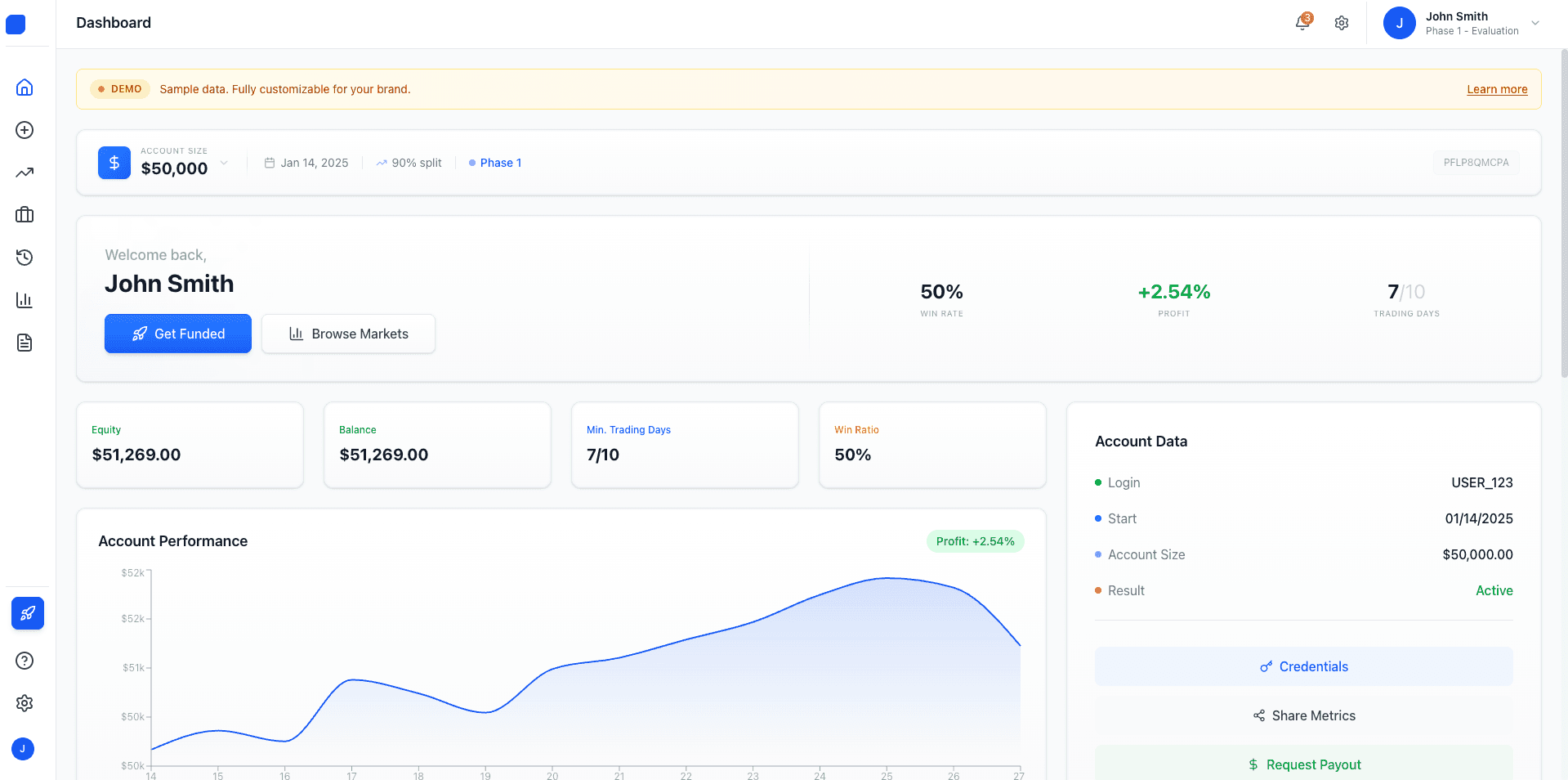Viewport: 1568px width, 780px height.
Task: Open Browse Markets
Action: click(x=348, y=334)
